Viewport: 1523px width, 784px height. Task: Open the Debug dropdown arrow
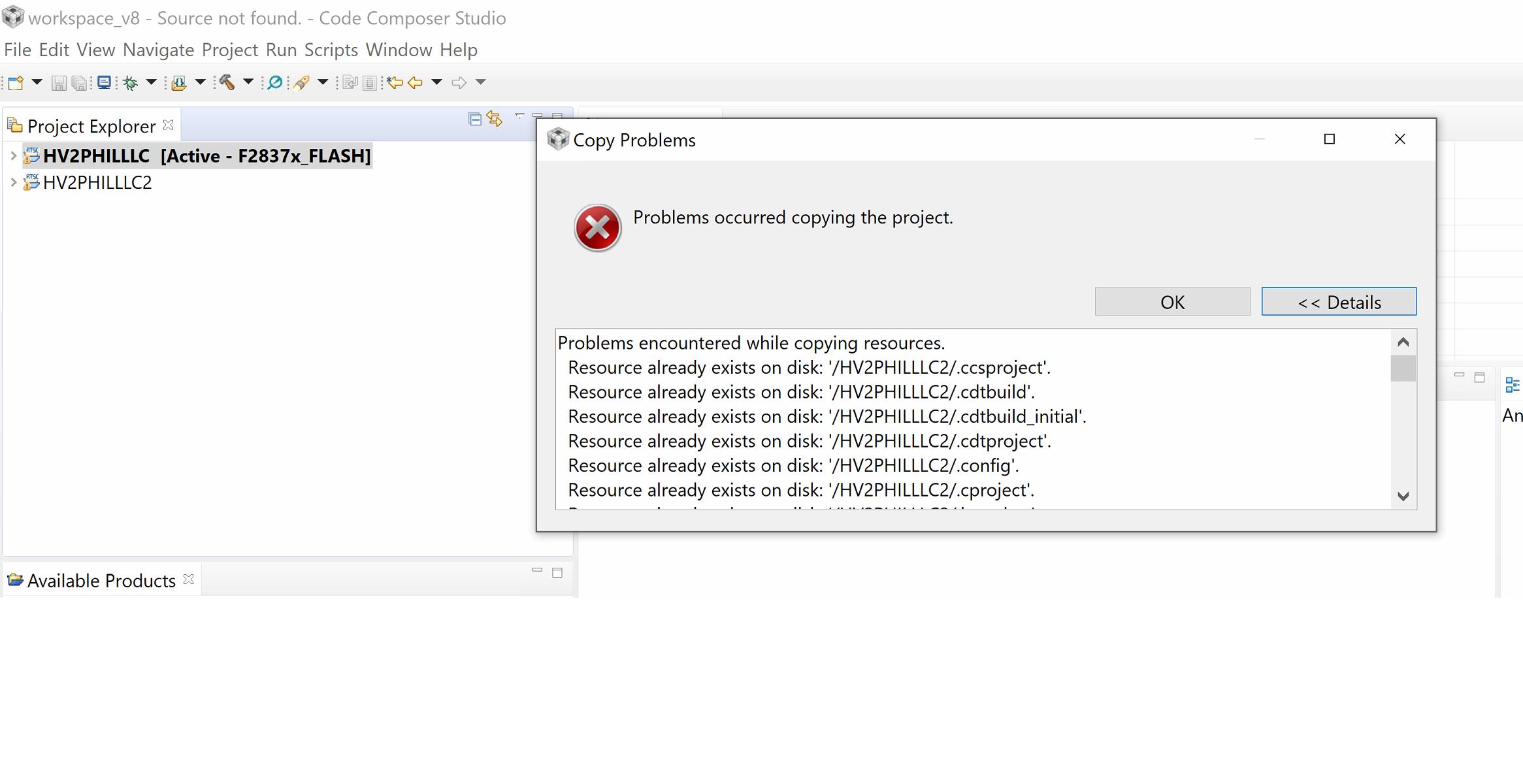pos(151,82)
